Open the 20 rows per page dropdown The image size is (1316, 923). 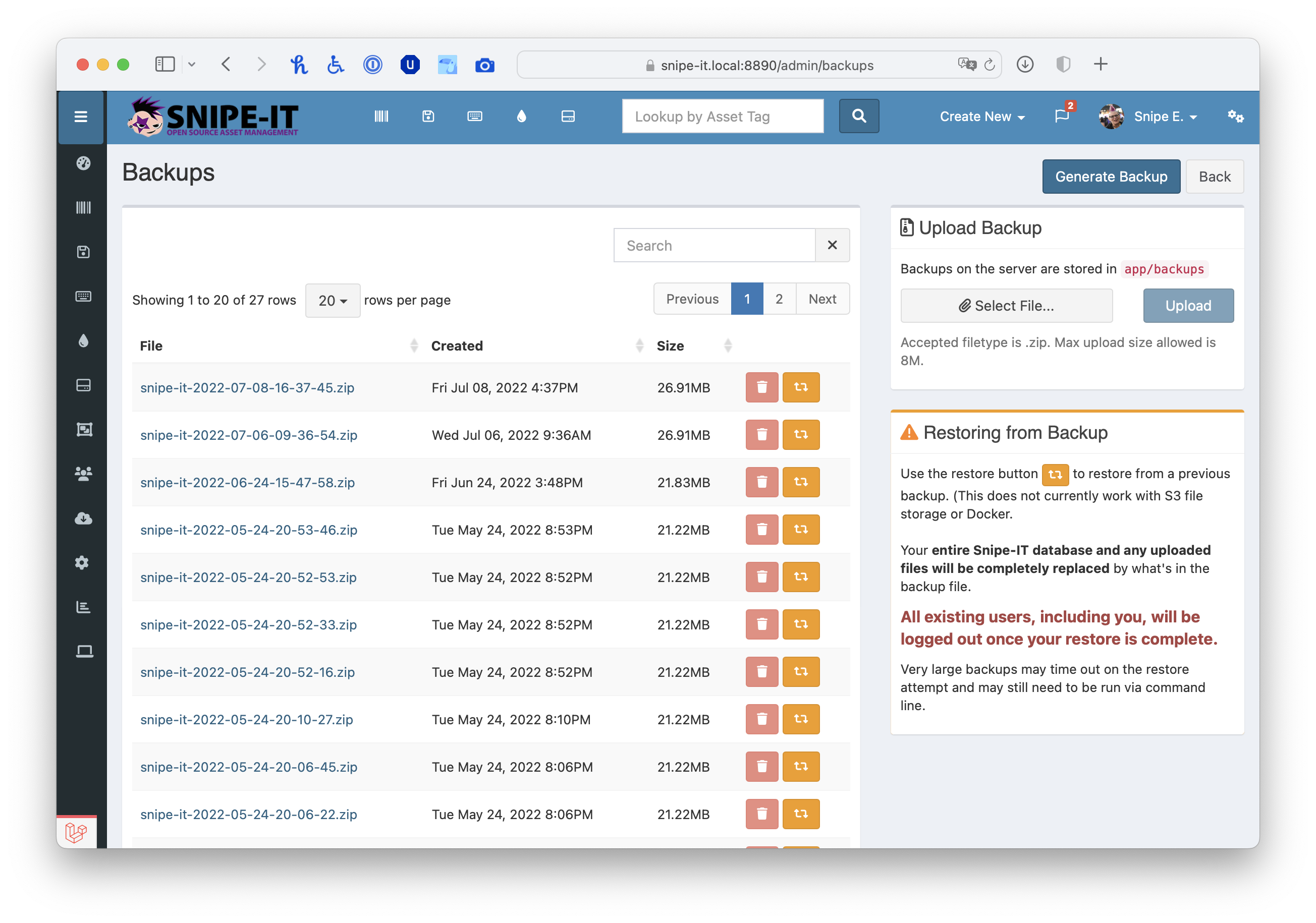333,300
